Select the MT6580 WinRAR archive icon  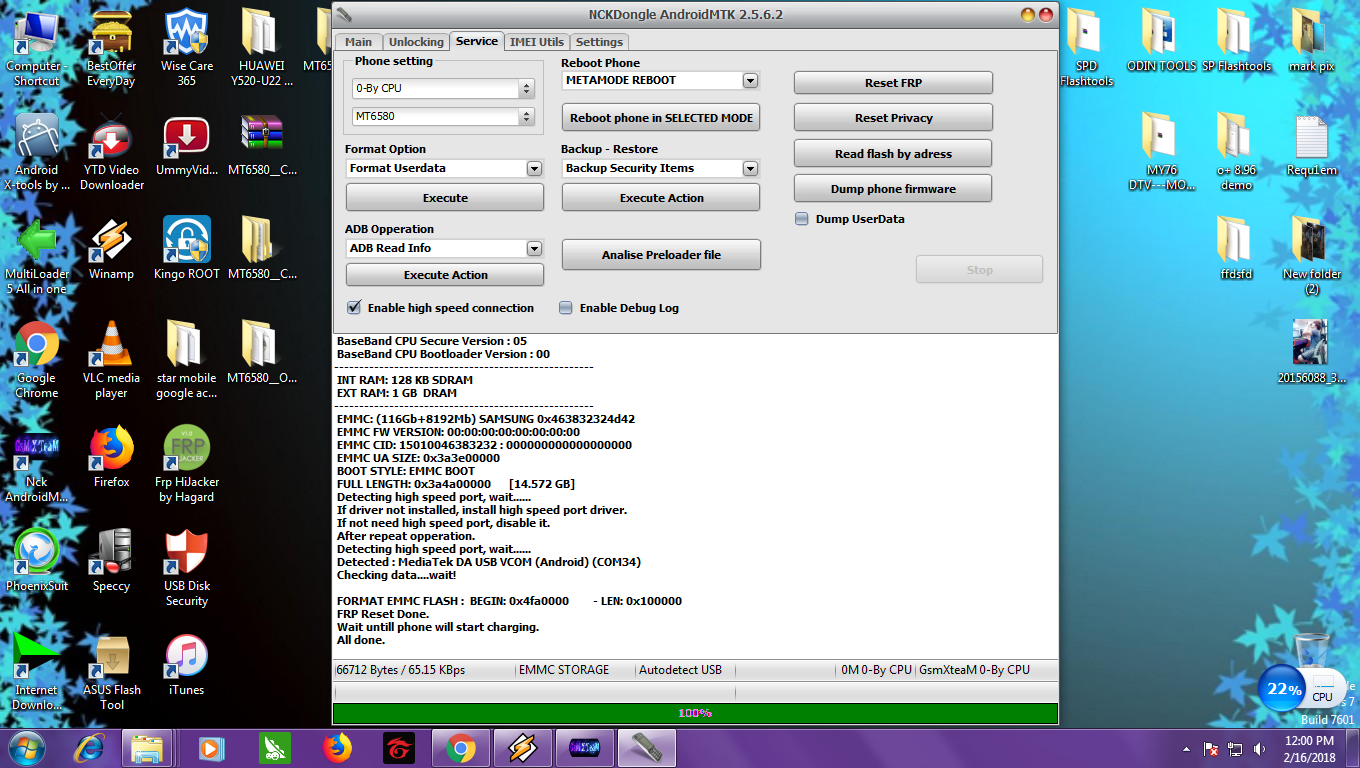pos(261,144)
